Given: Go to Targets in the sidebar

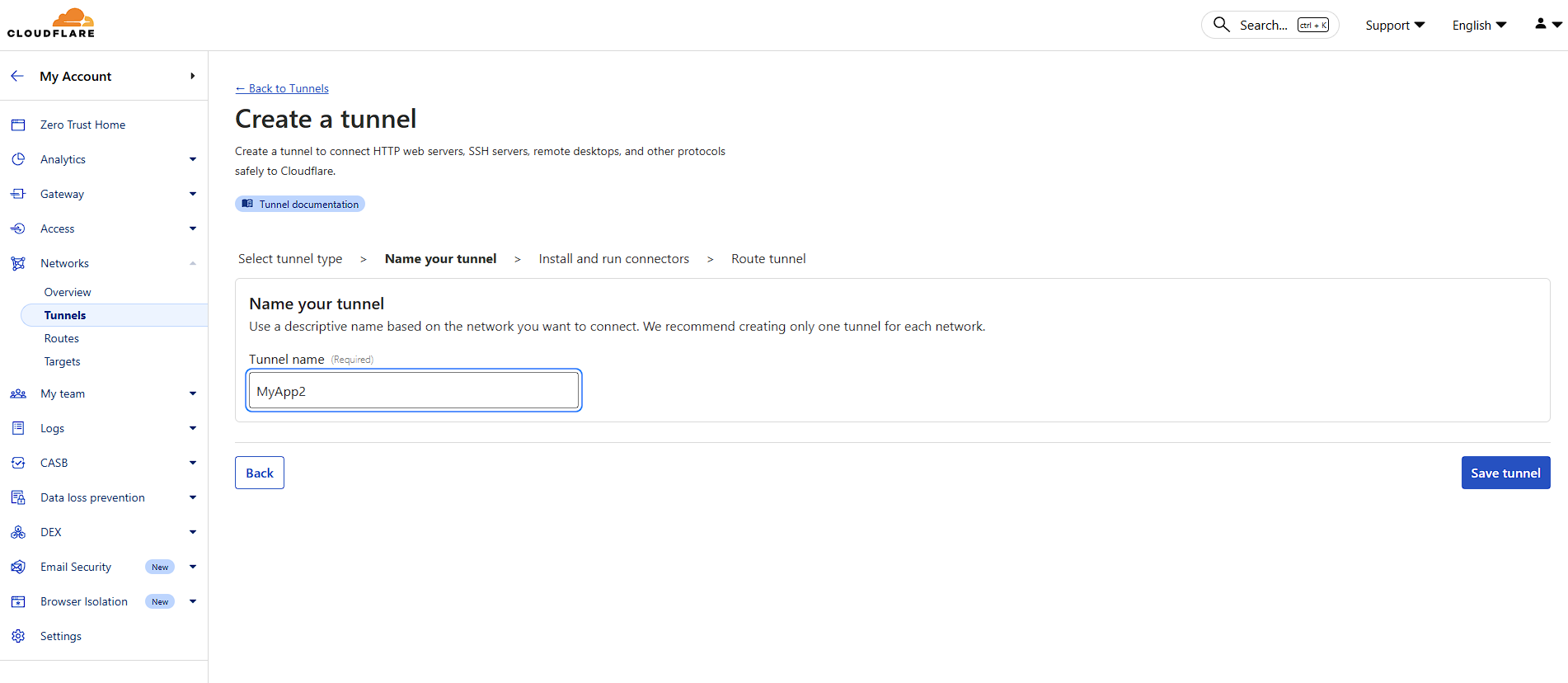Looking at the screenshot, I should pos(63,361).
